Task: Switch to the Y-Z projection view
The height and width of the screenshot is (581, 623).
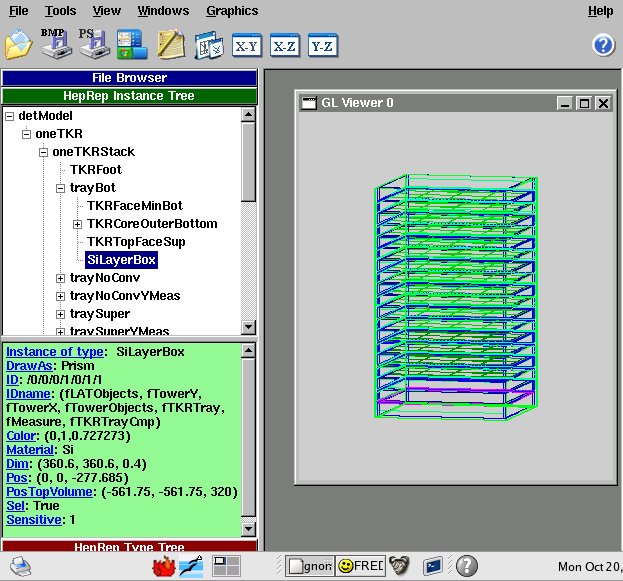Action: pyautogui.click(x=322, y=45)
